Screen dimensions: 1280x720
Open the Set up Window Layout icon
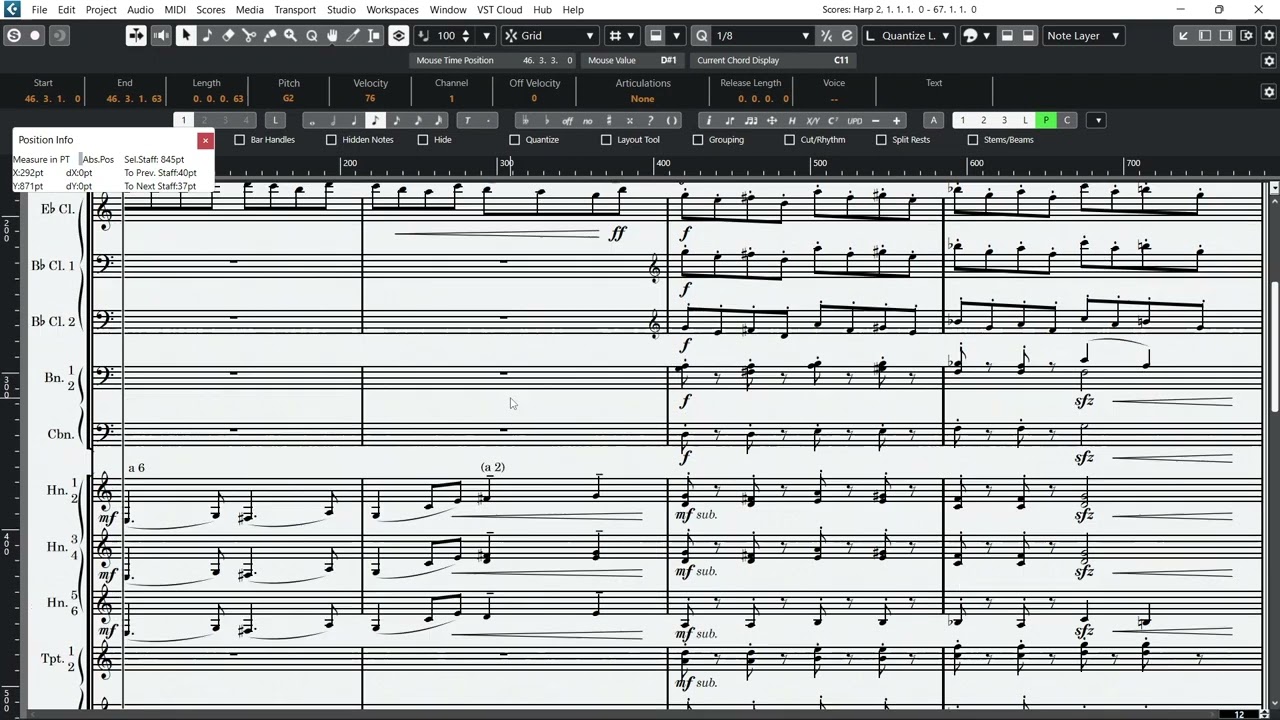coord(1247,36)
